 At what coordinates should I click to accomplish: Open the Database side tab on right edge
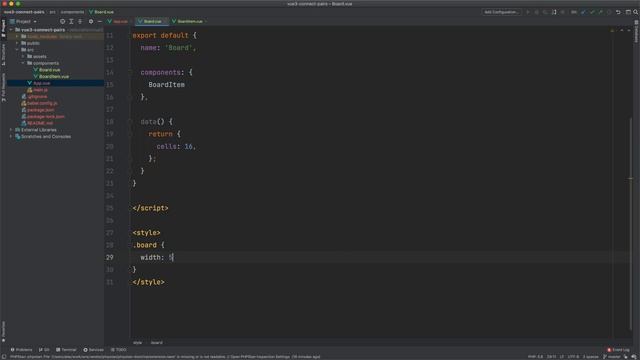(636, 31)
